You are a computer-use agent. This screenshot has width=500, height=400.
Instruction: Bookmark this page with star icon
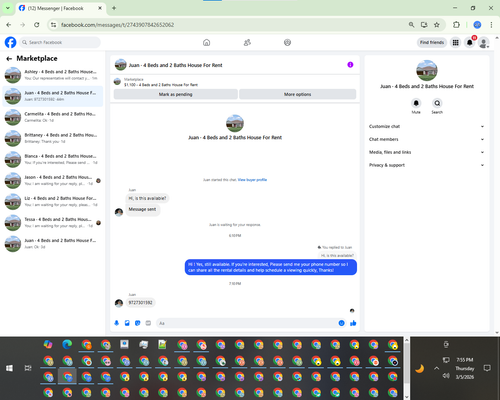pos(437,25)
